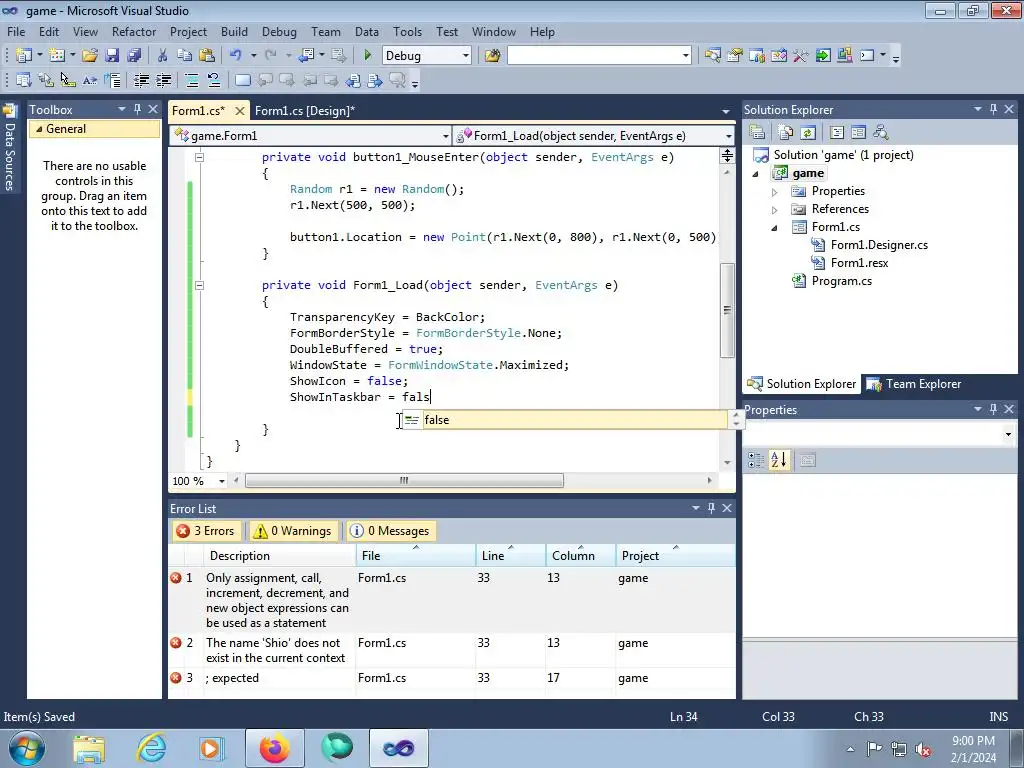Collapse the button1_MouseEnter method outline
Image resolution: width=1024 pixels, height=768 pixels.
199,157
